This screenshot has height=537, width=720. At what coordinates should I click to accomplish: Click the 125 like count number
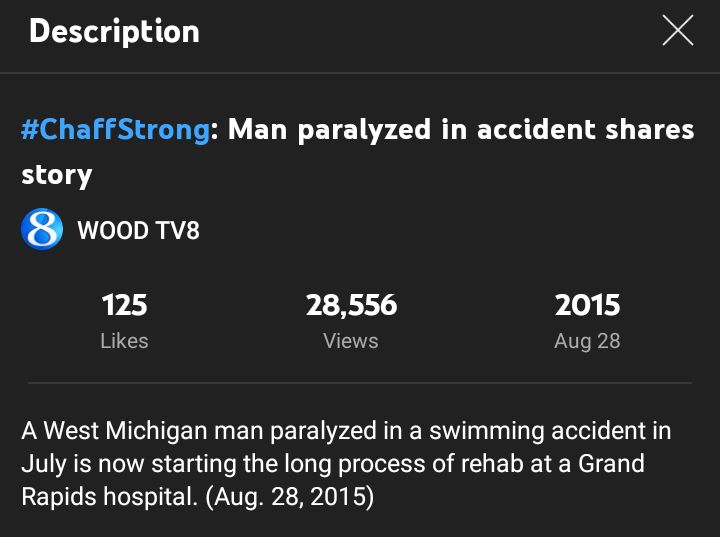pos(124,305)
